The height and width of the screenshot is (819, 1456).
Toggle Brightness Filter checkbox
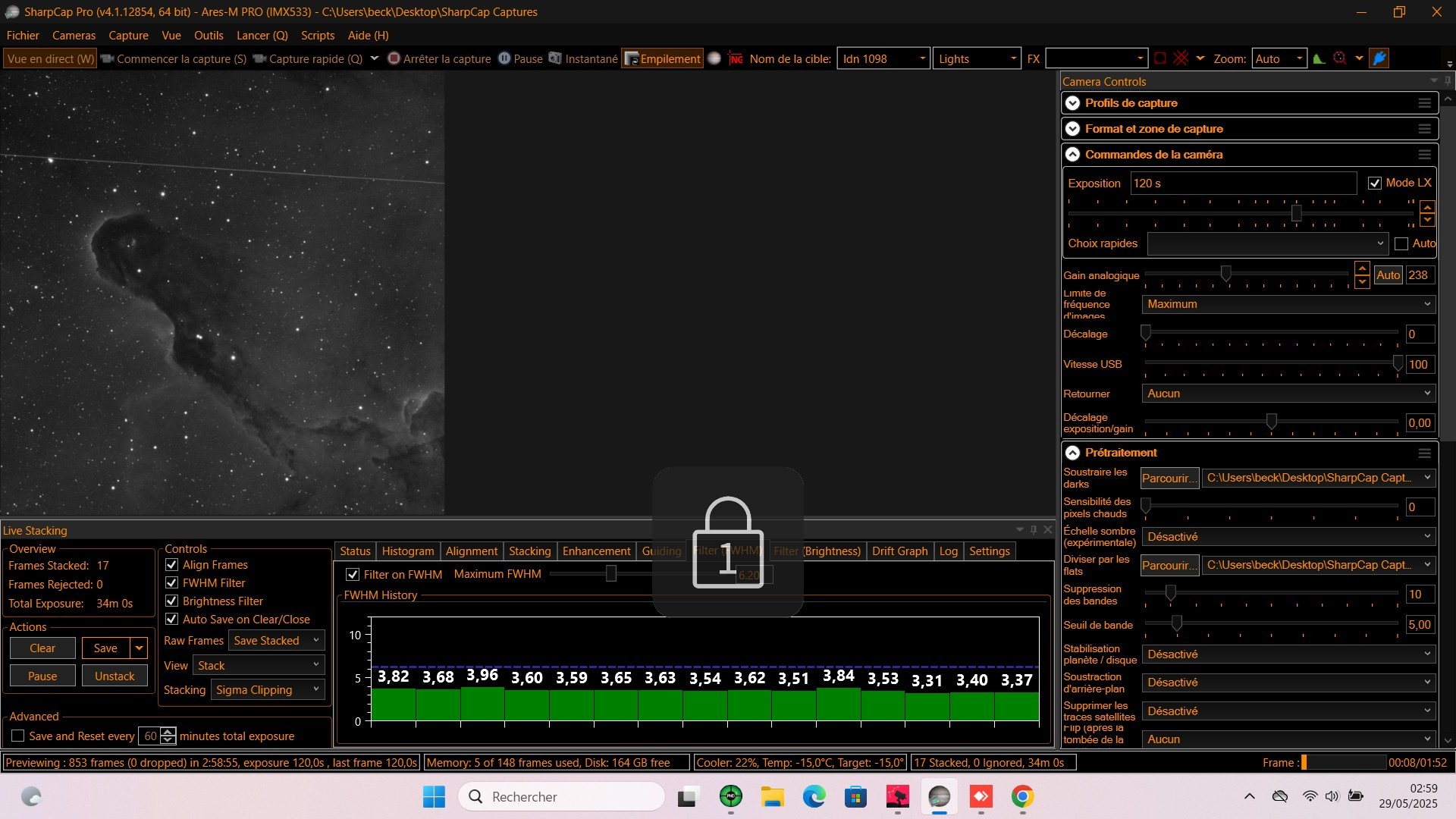pos(171,601)
